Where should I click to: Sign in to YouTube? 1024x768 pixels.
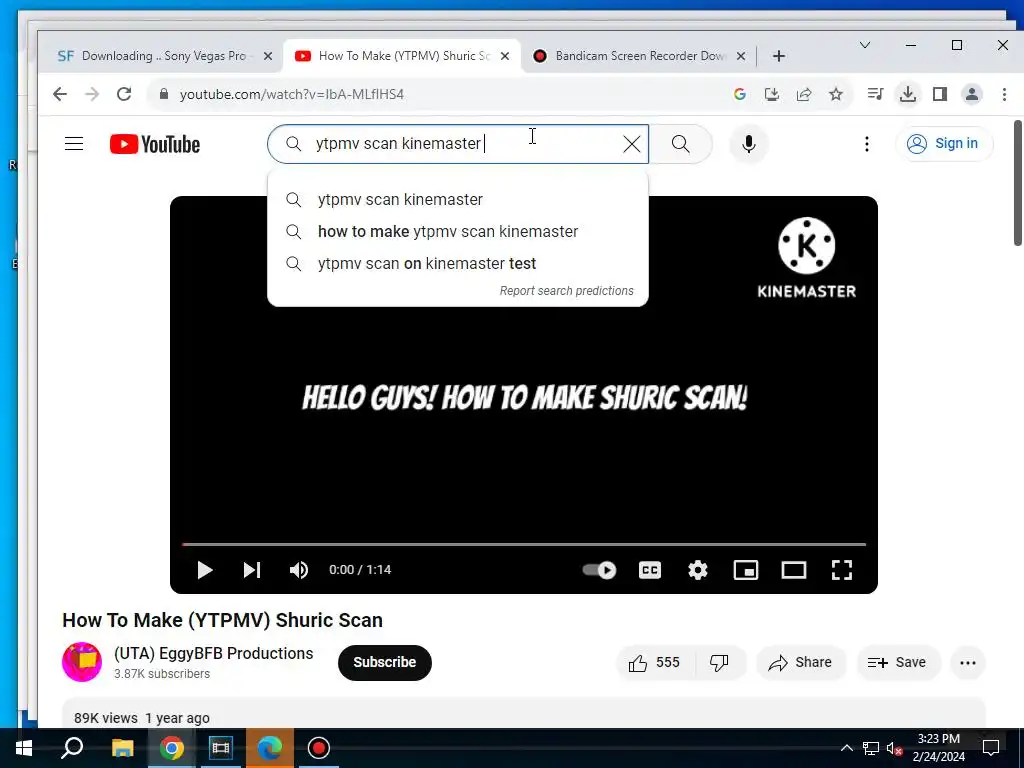point(944,144)
